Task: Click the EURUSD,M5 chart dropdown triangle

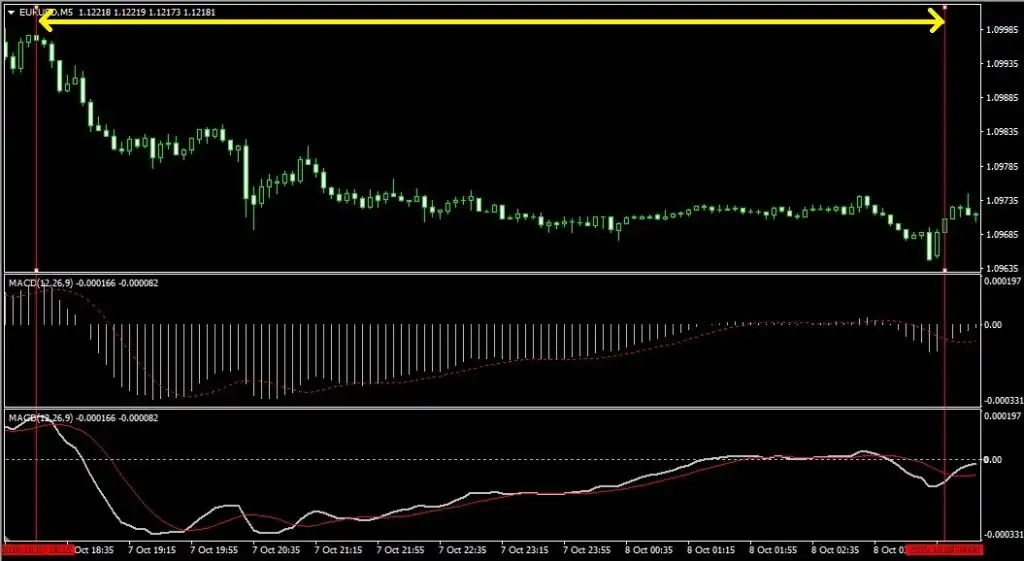Action: tap(11, 11)
